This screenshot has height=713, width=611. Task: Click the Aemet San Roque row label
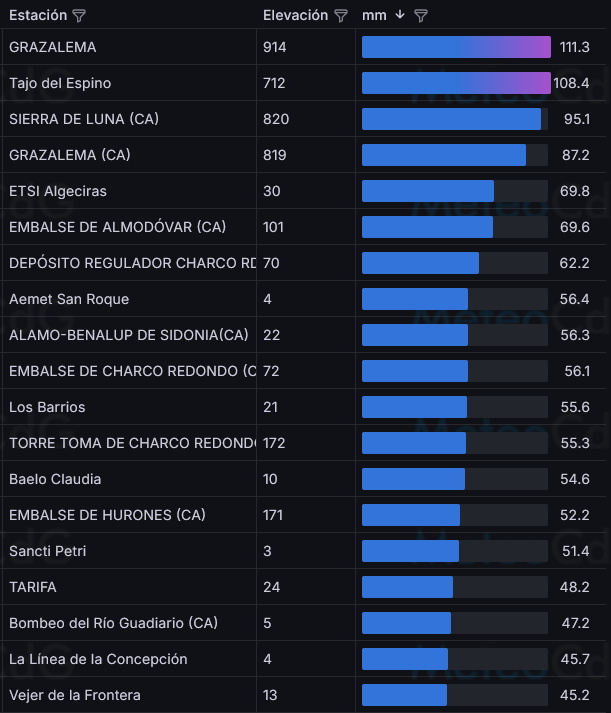coord(69,299)
